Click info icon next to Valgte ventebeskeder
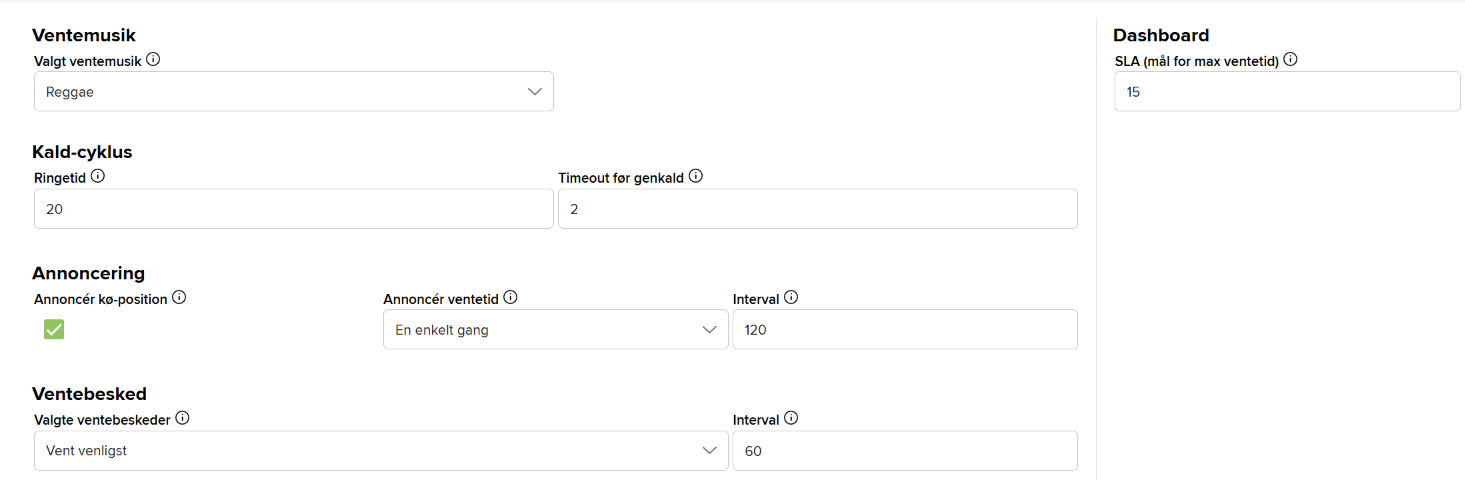 [x=183, y=418]
